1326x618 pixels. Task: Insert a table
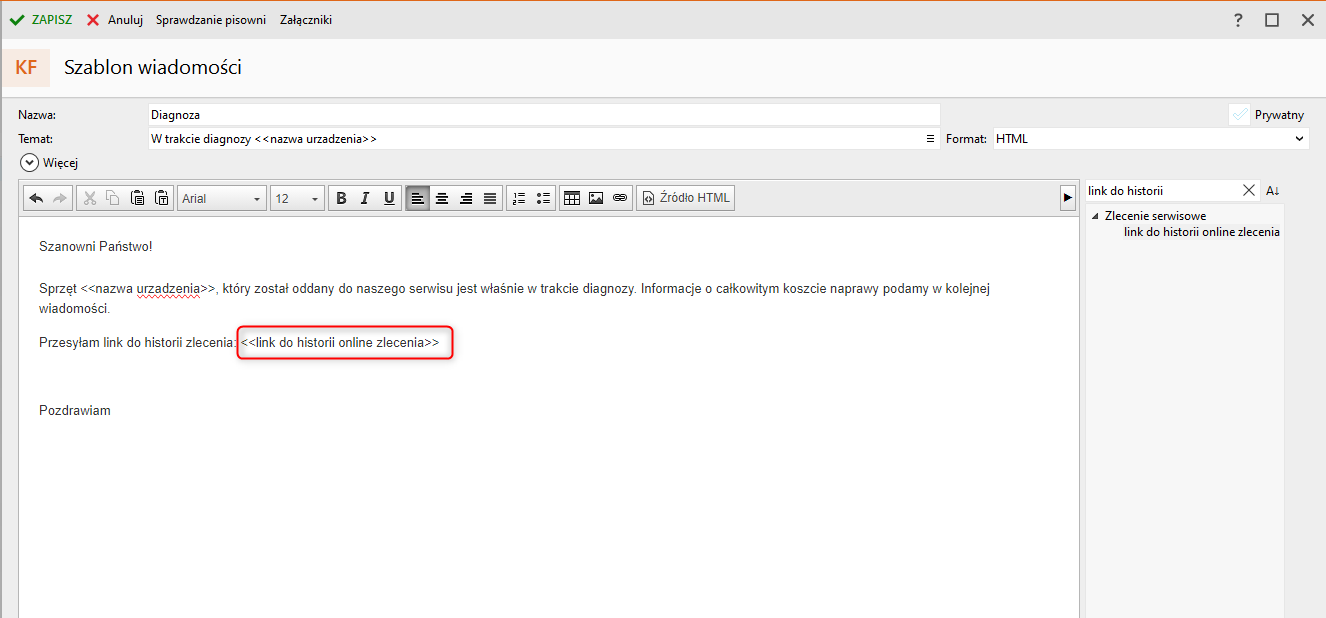(x=572, y=198)
